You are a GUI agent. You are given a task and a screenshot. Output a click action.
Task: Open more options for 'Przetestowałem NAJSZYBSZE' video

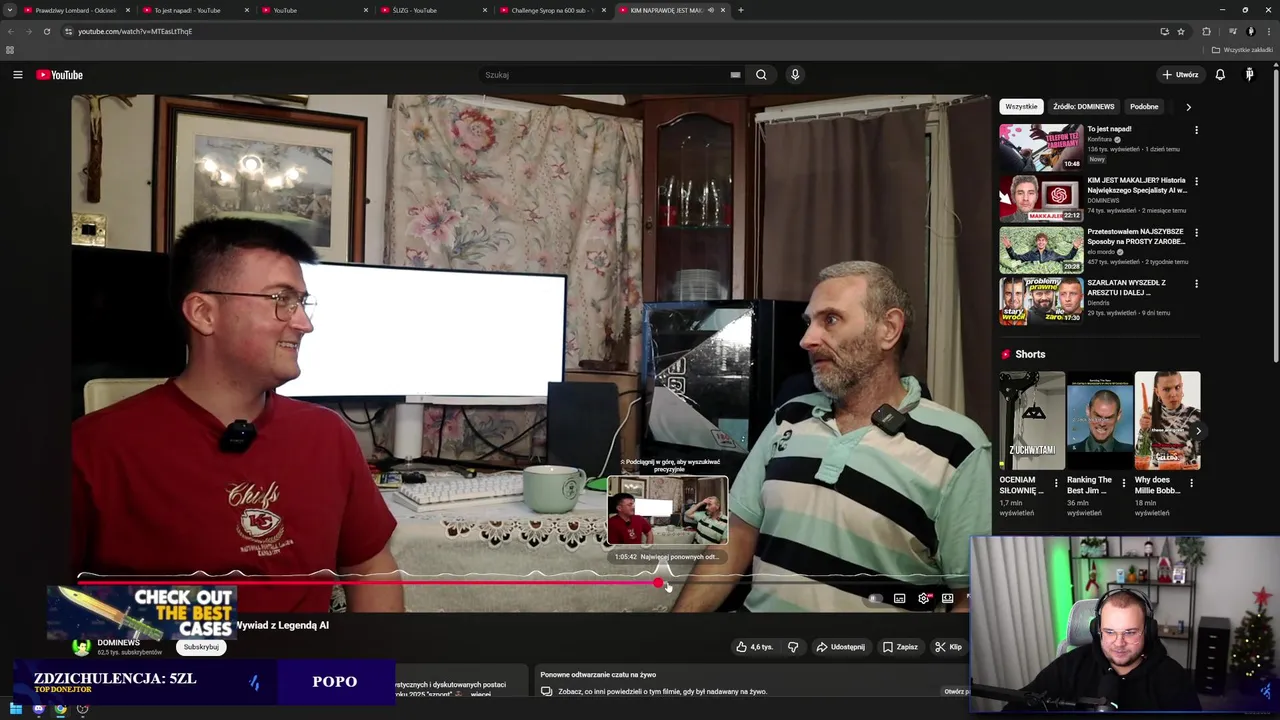(1196, 233)
